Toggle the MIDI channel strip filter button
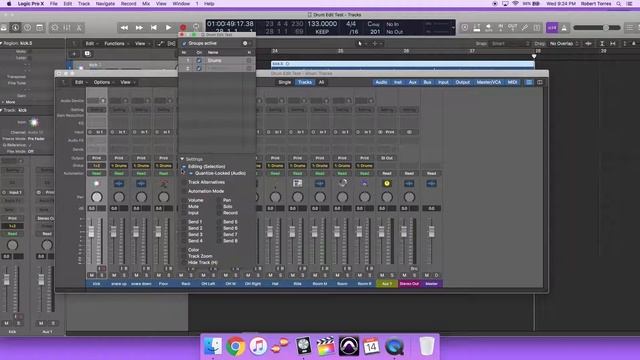This screenshot has width=640, height=360. click(512, 82)
